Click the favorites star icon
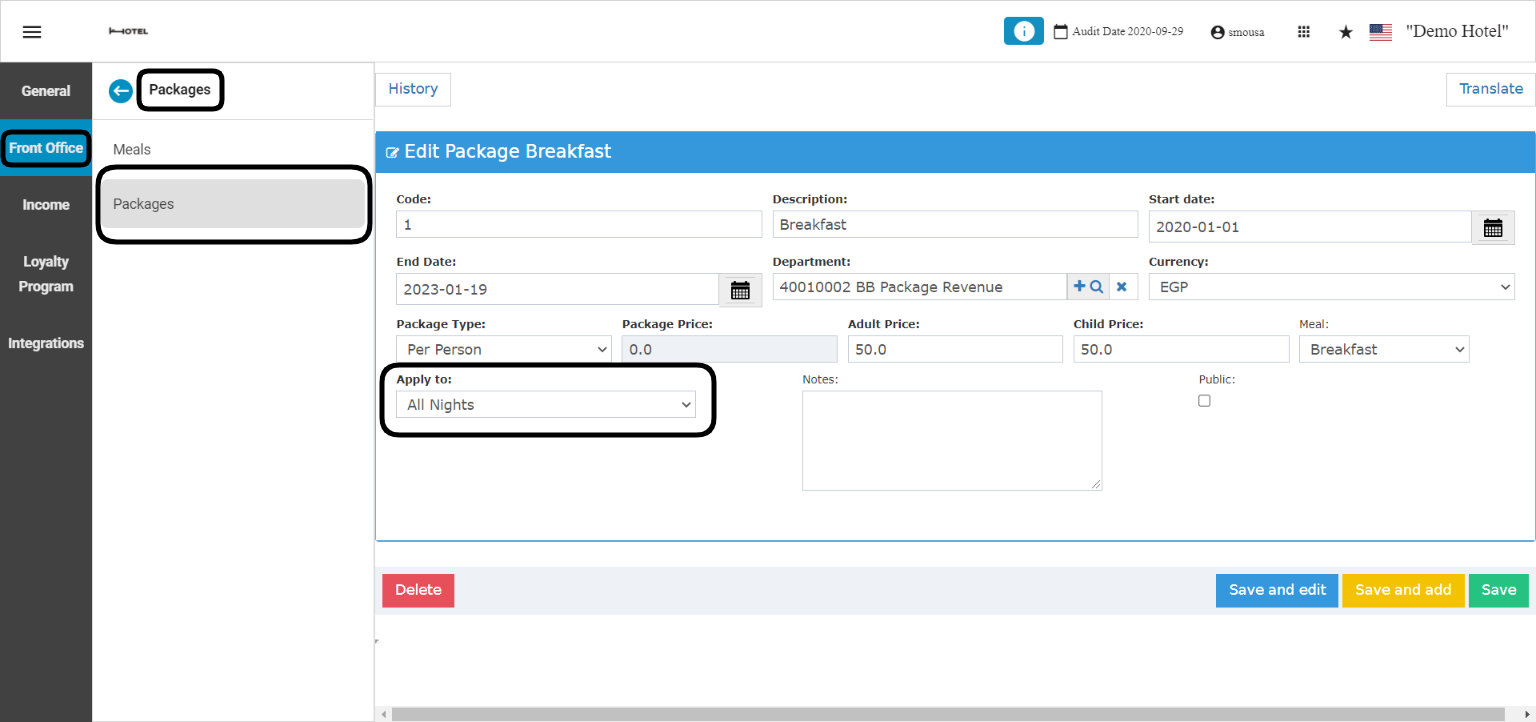 (1346, 32)
